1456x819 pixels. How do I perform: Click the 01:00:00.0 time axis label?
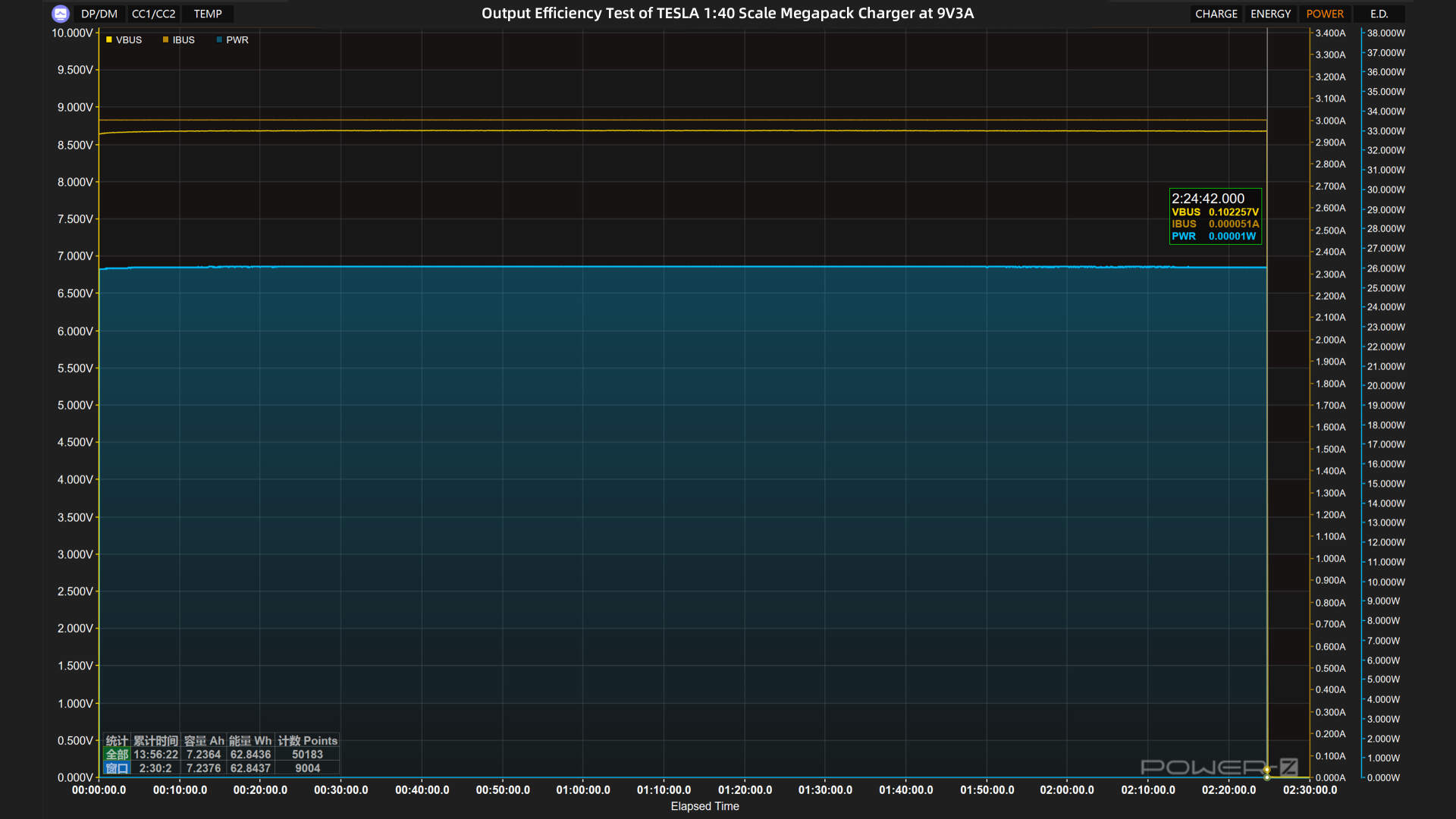[x=583, y=790]
